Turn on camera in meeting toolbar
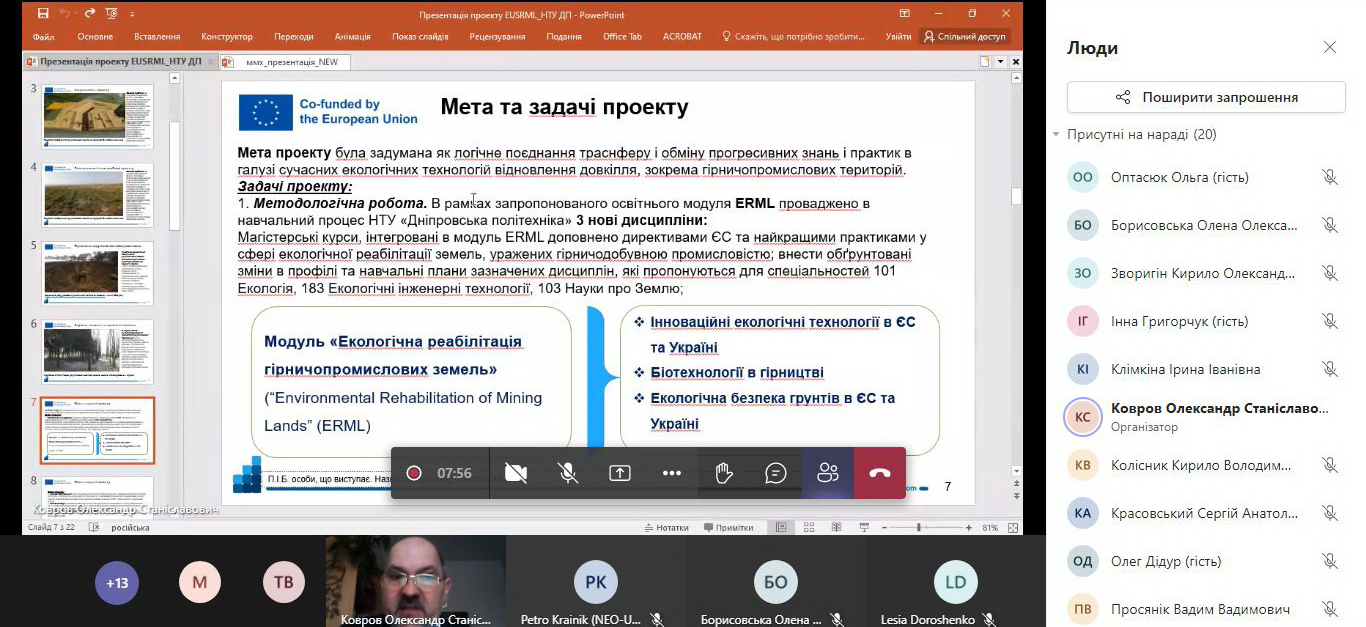1366x627 pixels. point(516,473)
